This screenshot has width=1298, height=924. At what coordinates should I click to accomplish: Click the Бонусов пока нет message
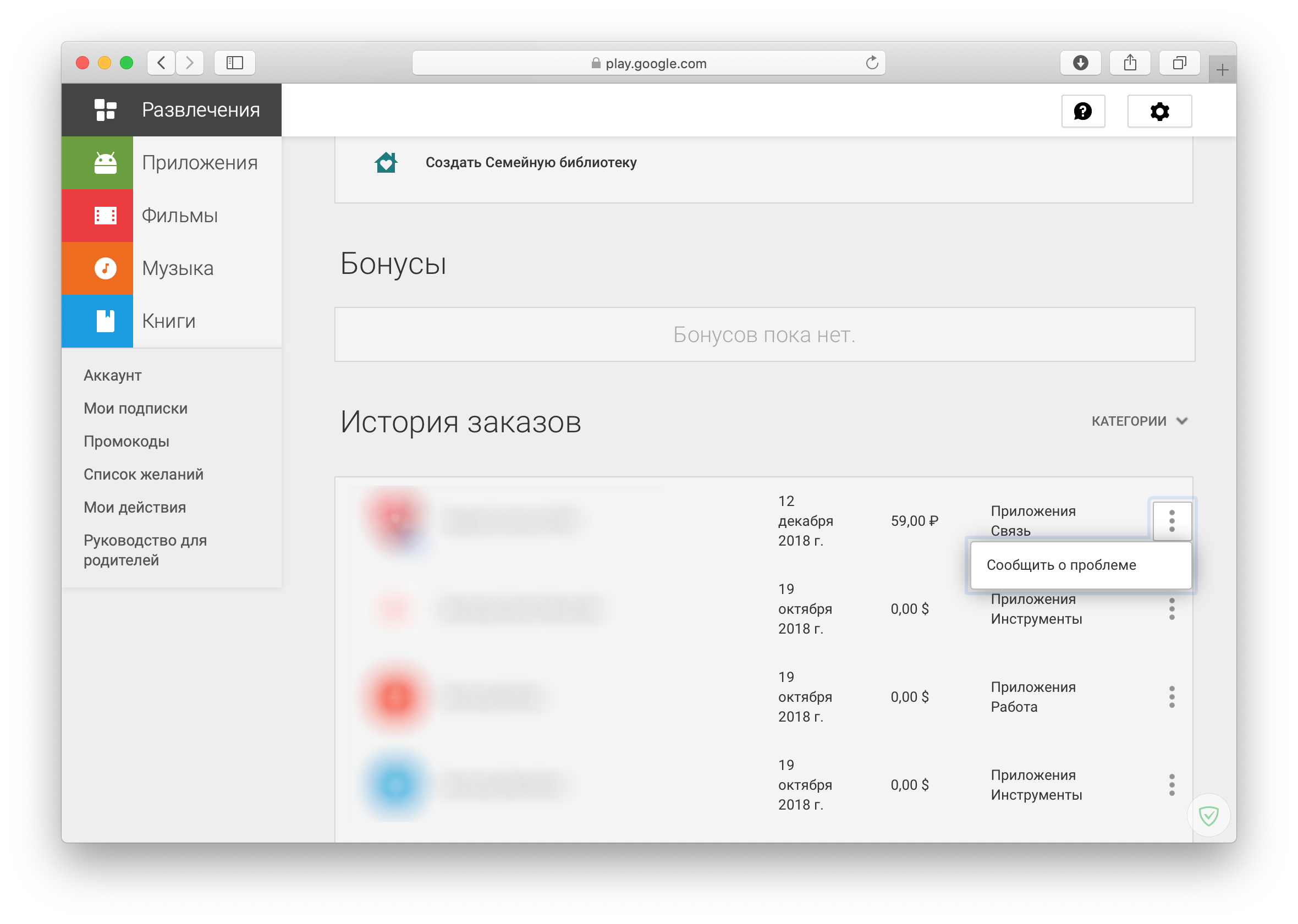pyautogui.click(x=765, y=334)
